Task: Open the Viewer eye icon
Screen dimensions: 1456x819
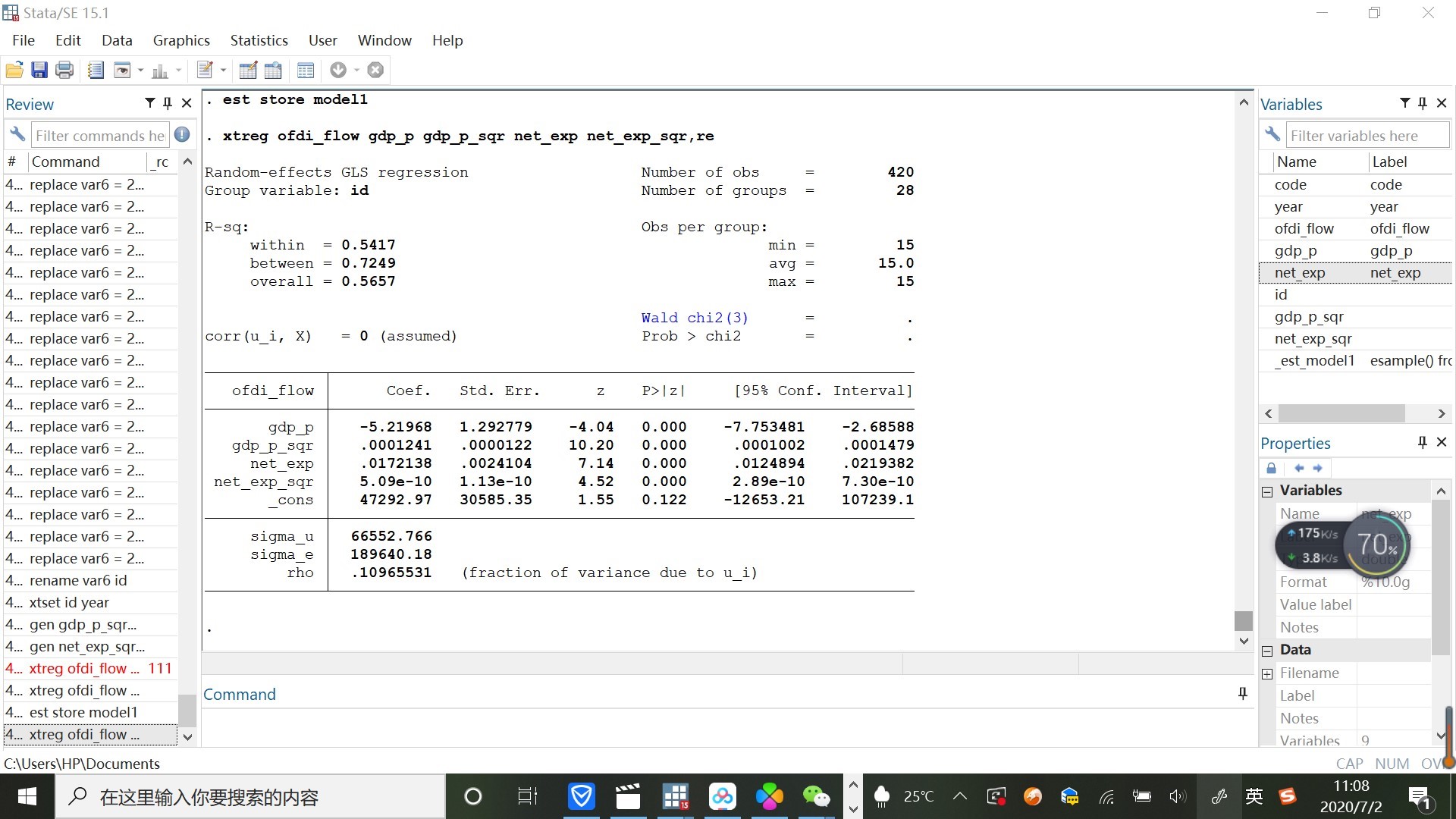Action: point(122,71)
